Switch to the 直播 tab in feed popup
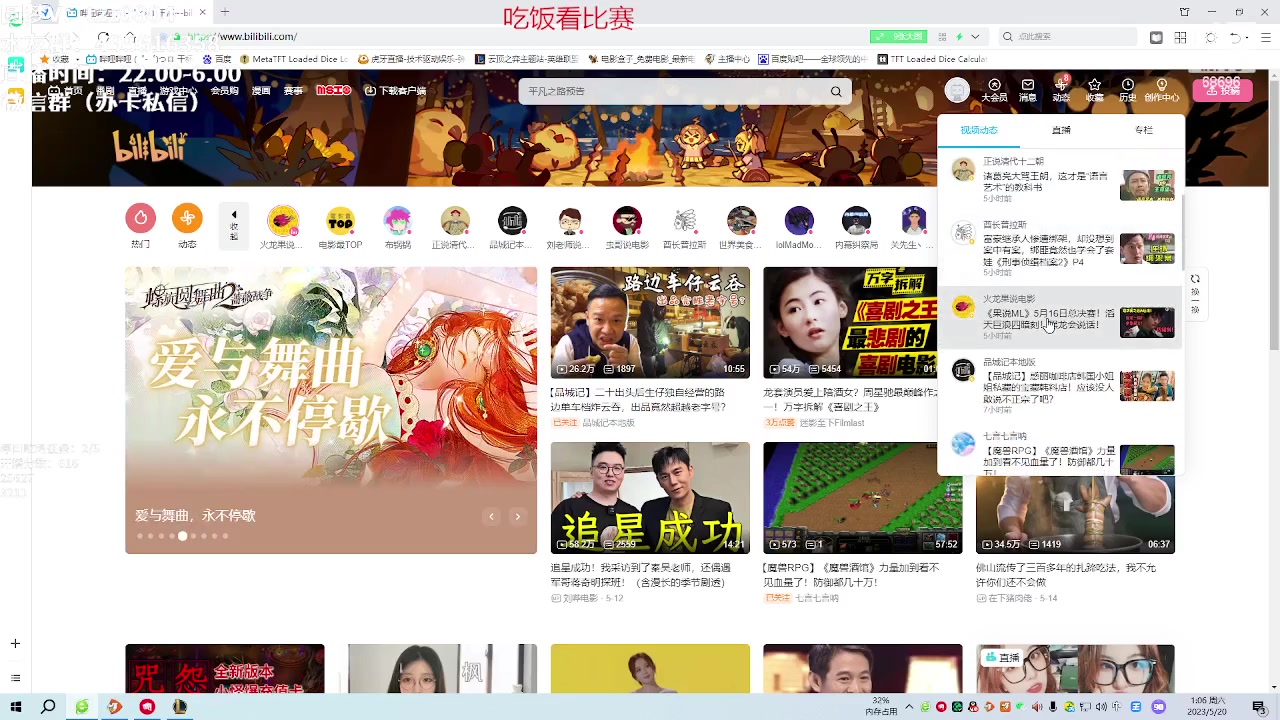Screen dimensions: 1280x720 [1061, 130]
